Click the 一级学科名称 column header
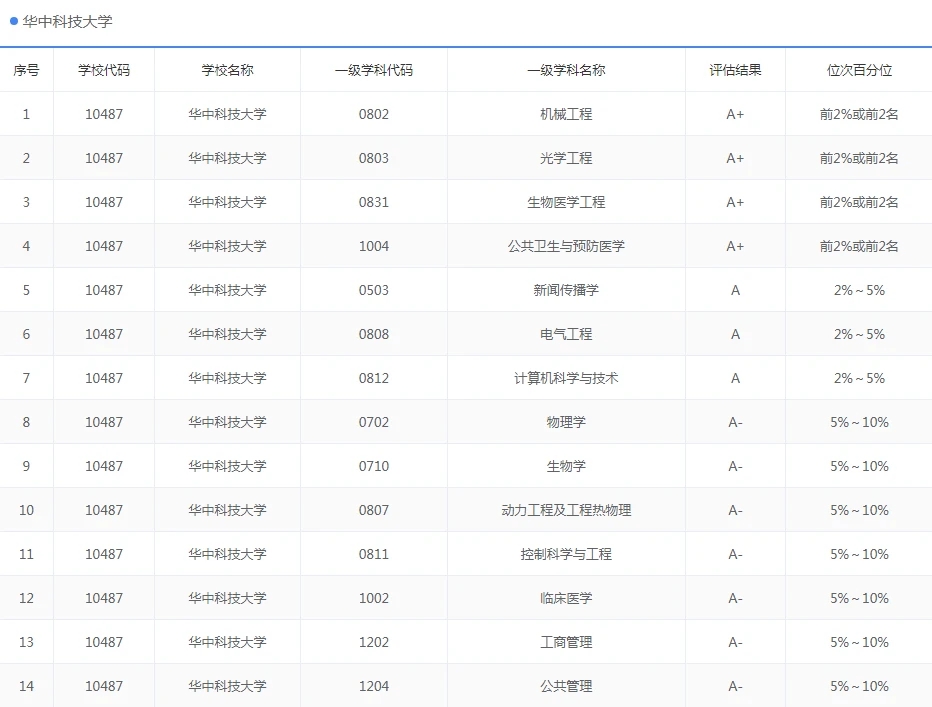 tap(566, 70)
